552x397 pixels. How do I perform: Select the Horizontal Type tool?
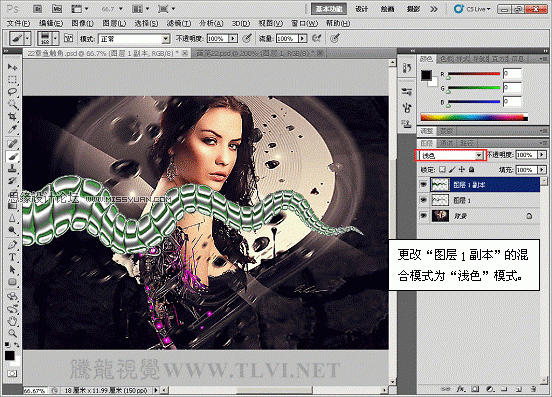point(12,257)
